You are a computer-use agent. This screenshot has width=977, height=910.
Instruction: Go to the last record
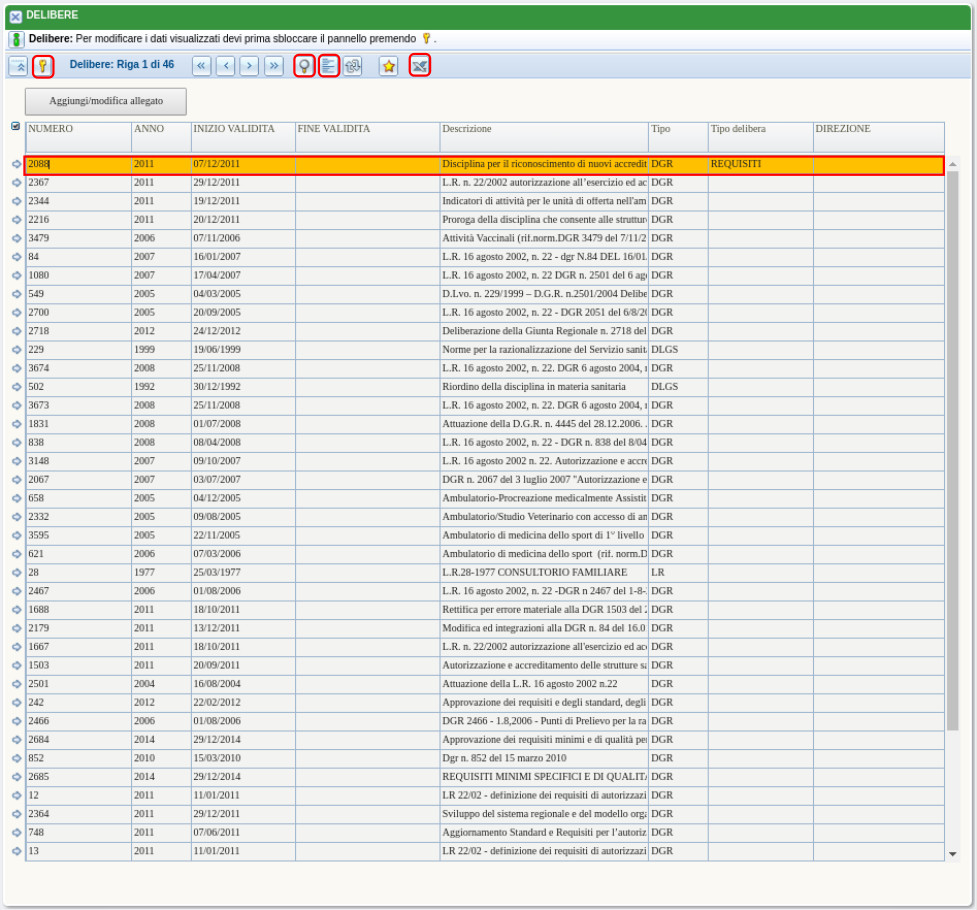point(273,66)
